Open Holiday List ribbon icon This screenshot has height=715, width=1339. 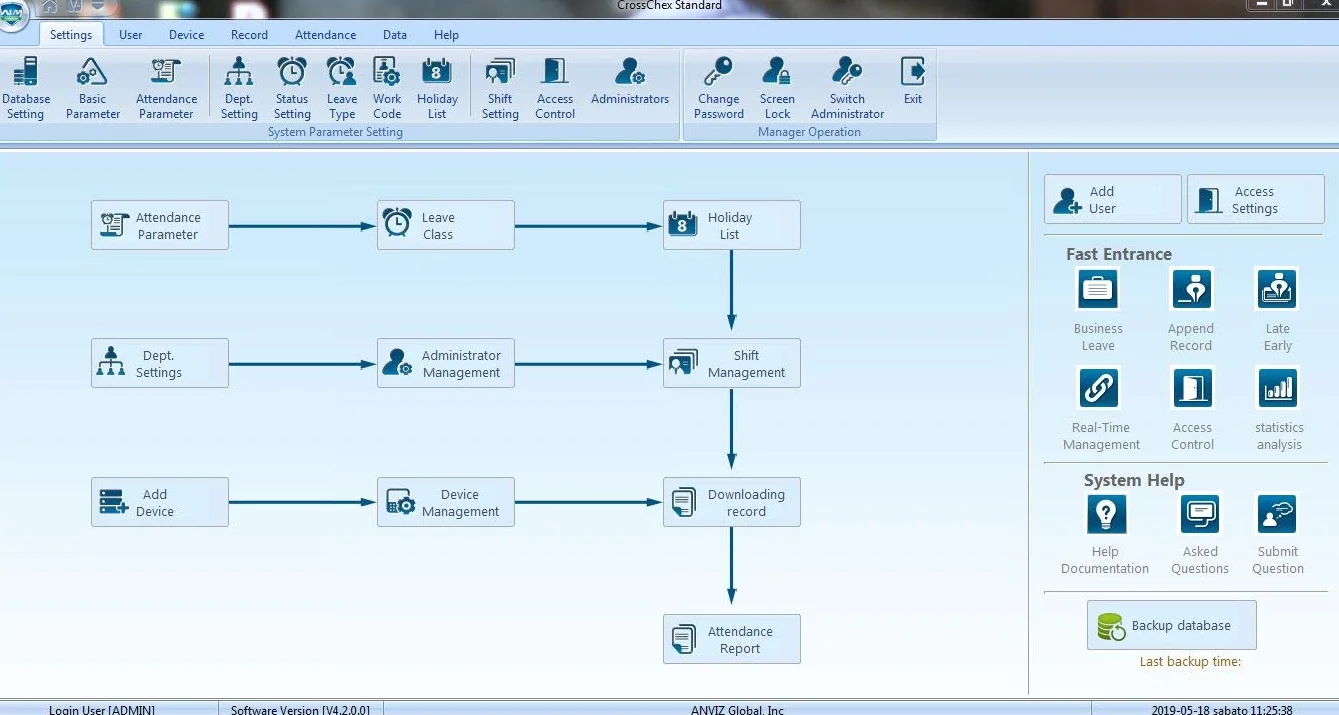(437, 88)
